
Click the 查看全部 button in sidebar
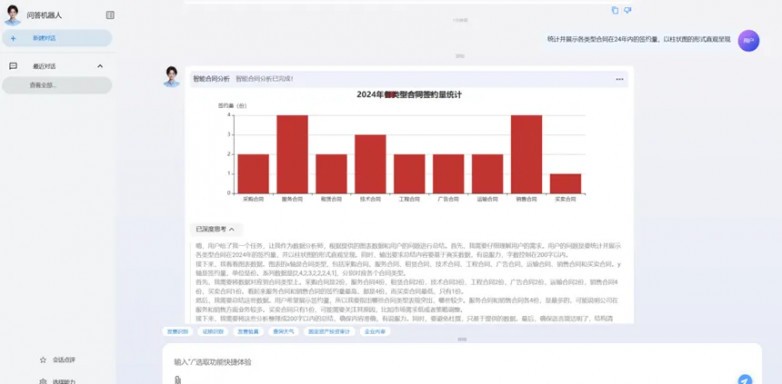pos(57,85)
